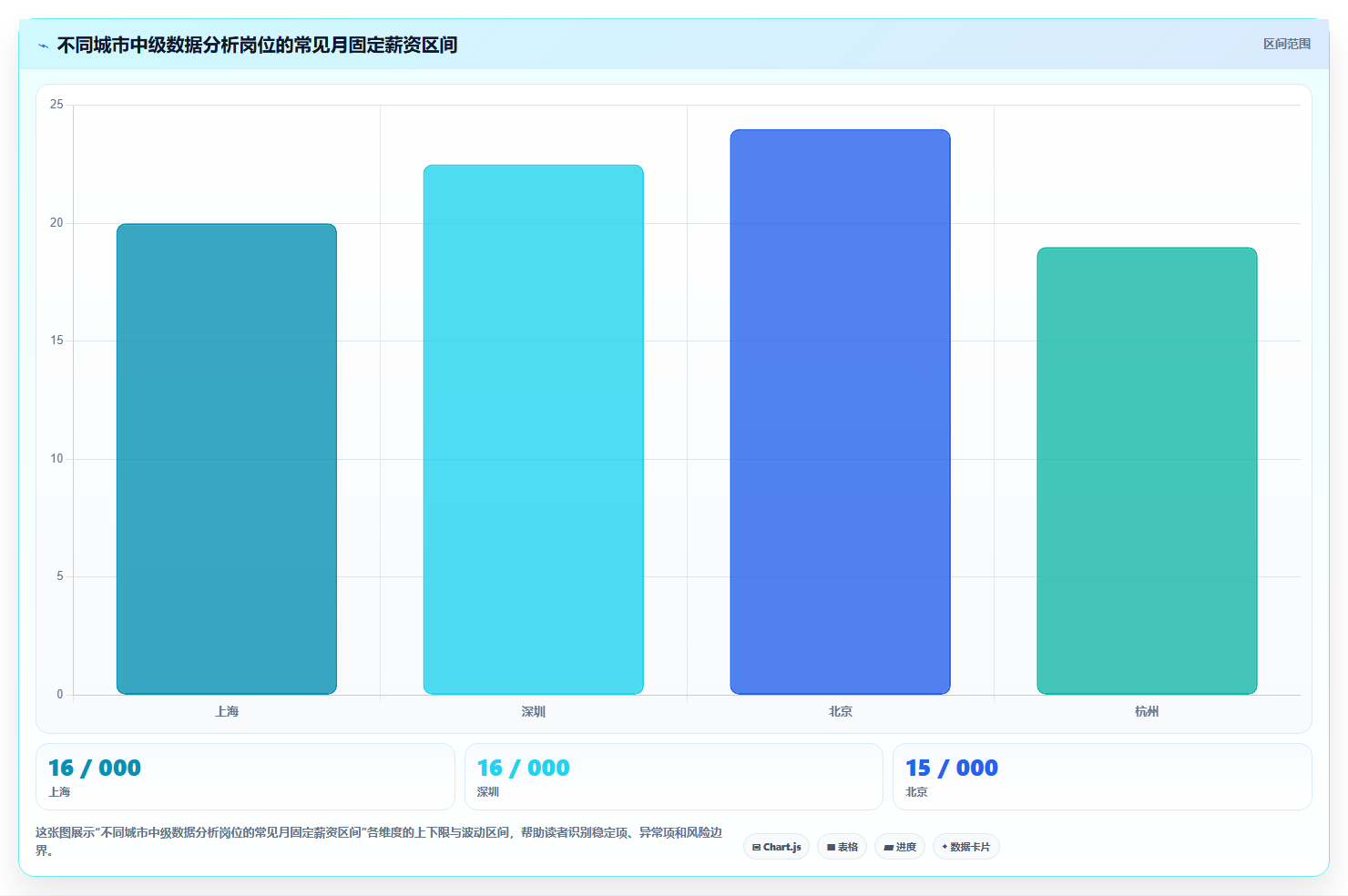Click the 进度 chip icon
This screenshot has width=1348, height=896.
888,847
